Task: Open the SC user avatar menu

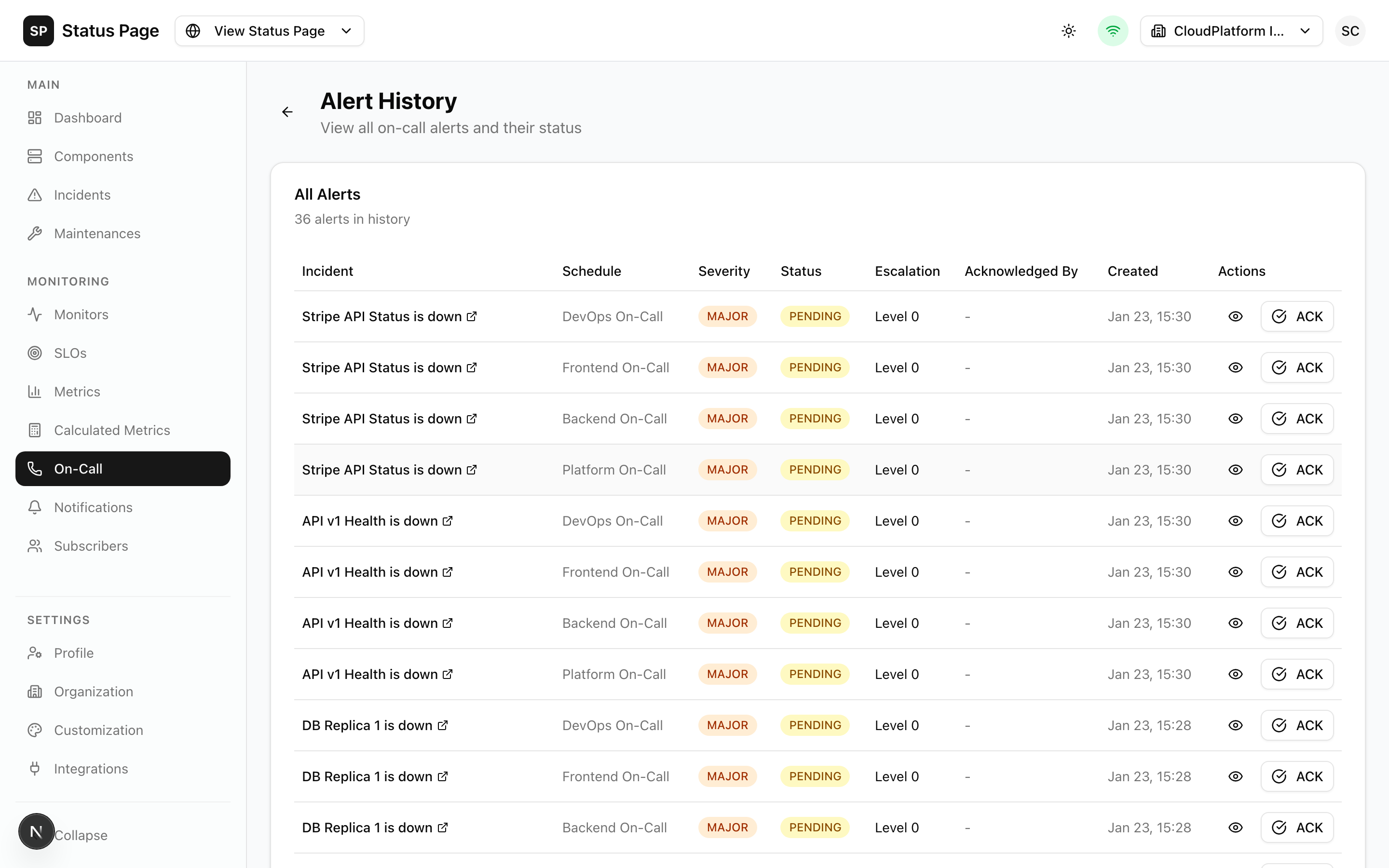Action: [1349, 31]
